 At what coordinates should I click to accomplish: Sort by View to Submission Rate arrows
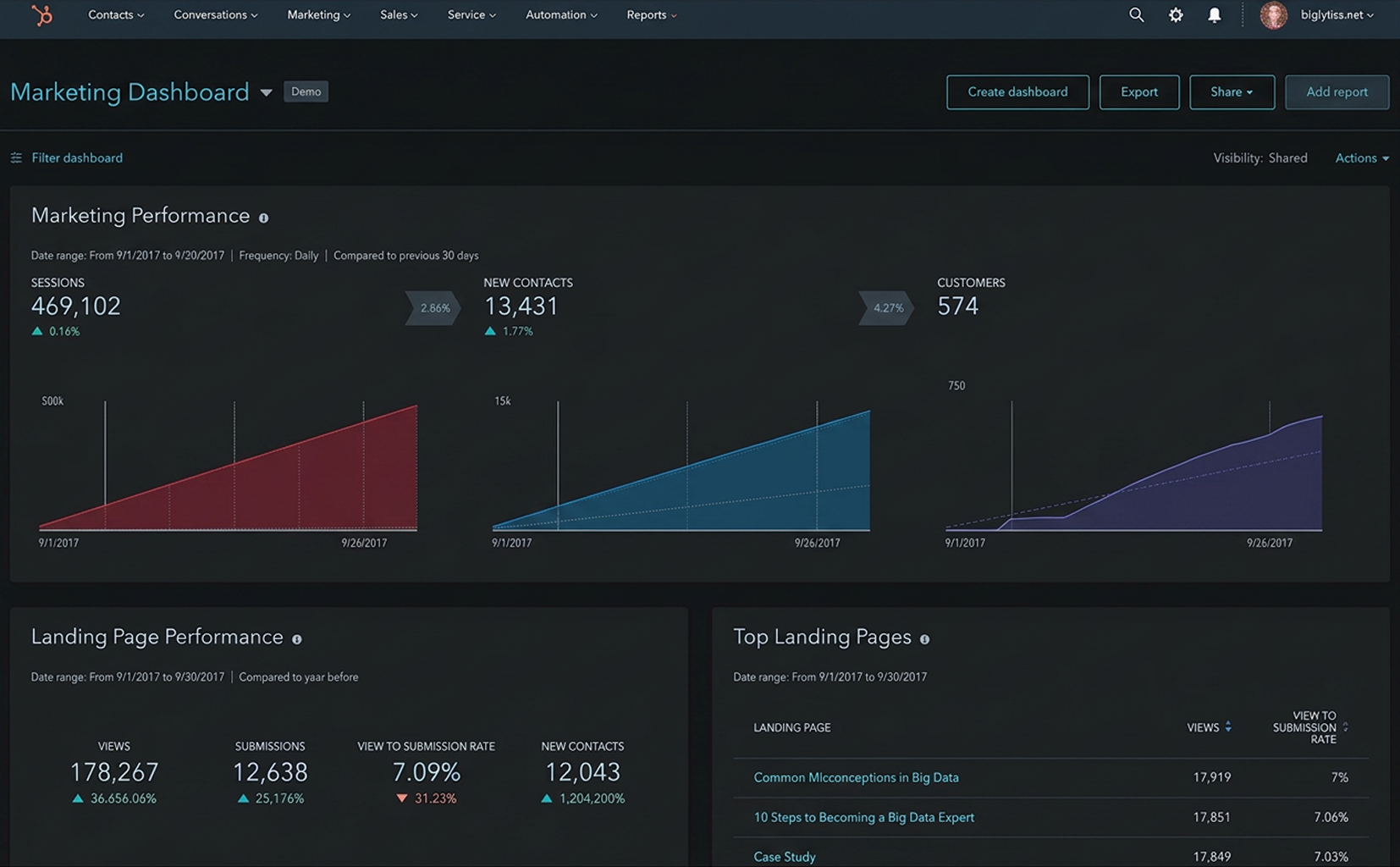coord(1346,727)
